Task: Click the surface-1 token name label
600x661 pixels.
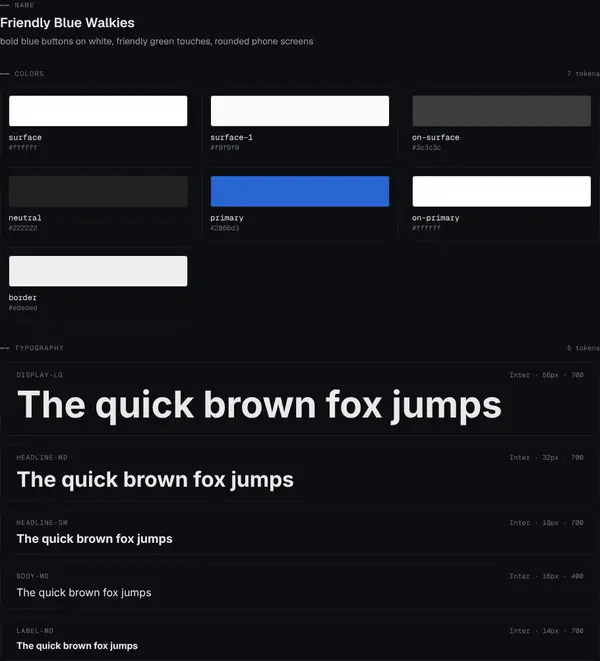Action: pos(231,137)
